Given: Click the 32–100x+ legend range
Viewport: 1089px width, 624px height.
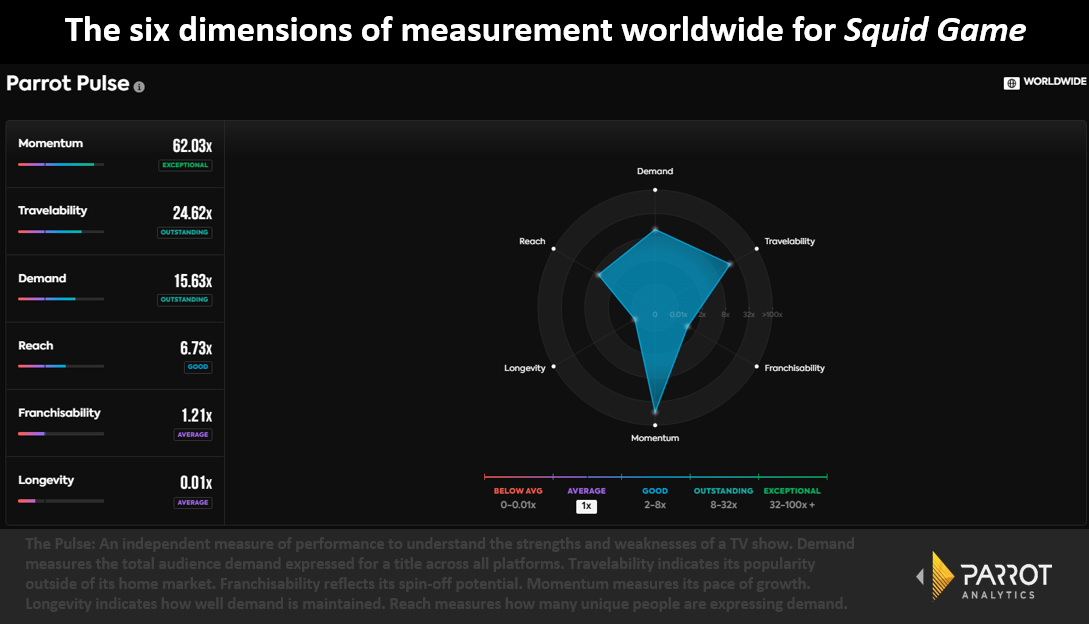Looking at the screenshot, I should (792, 505).
